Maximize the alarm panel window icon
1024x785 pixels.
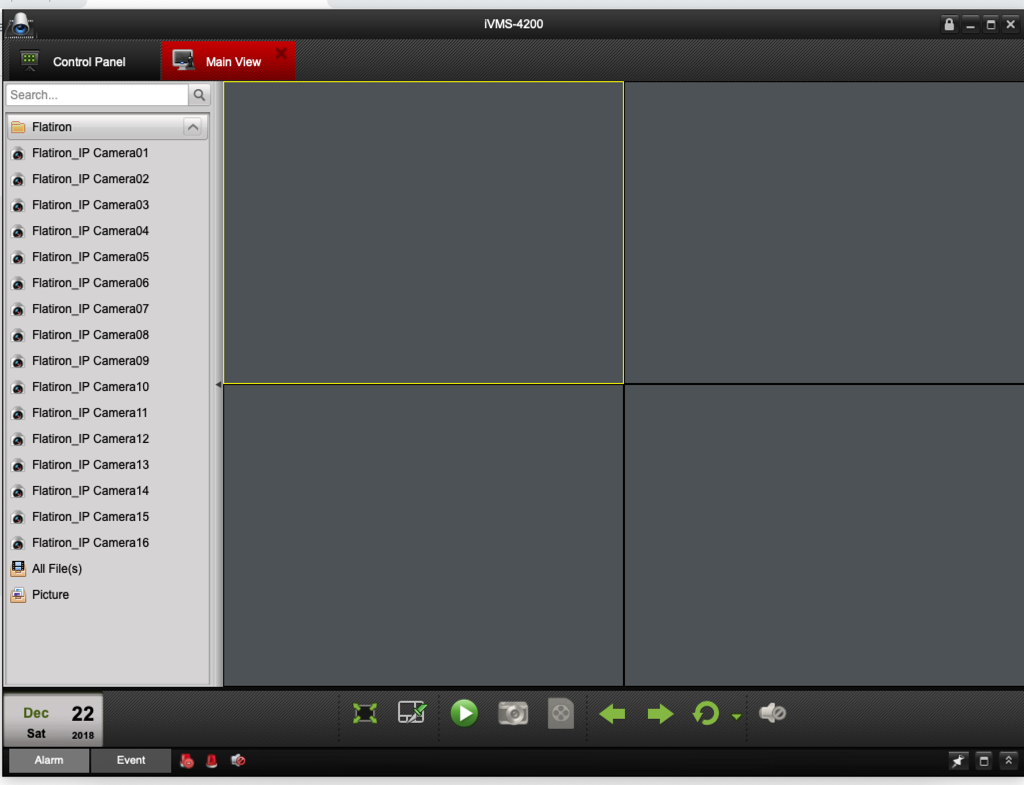click(984, 760)
